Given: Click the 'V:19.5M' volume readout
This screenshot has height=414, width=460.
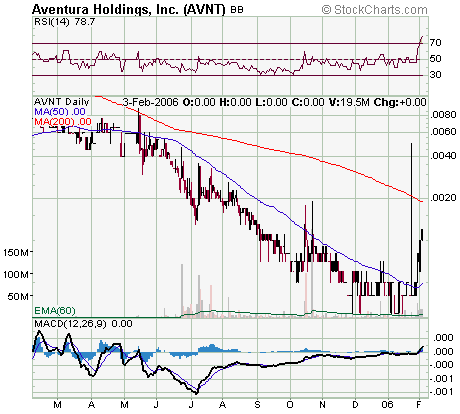Looking at the screenshot, I should 349,102.
